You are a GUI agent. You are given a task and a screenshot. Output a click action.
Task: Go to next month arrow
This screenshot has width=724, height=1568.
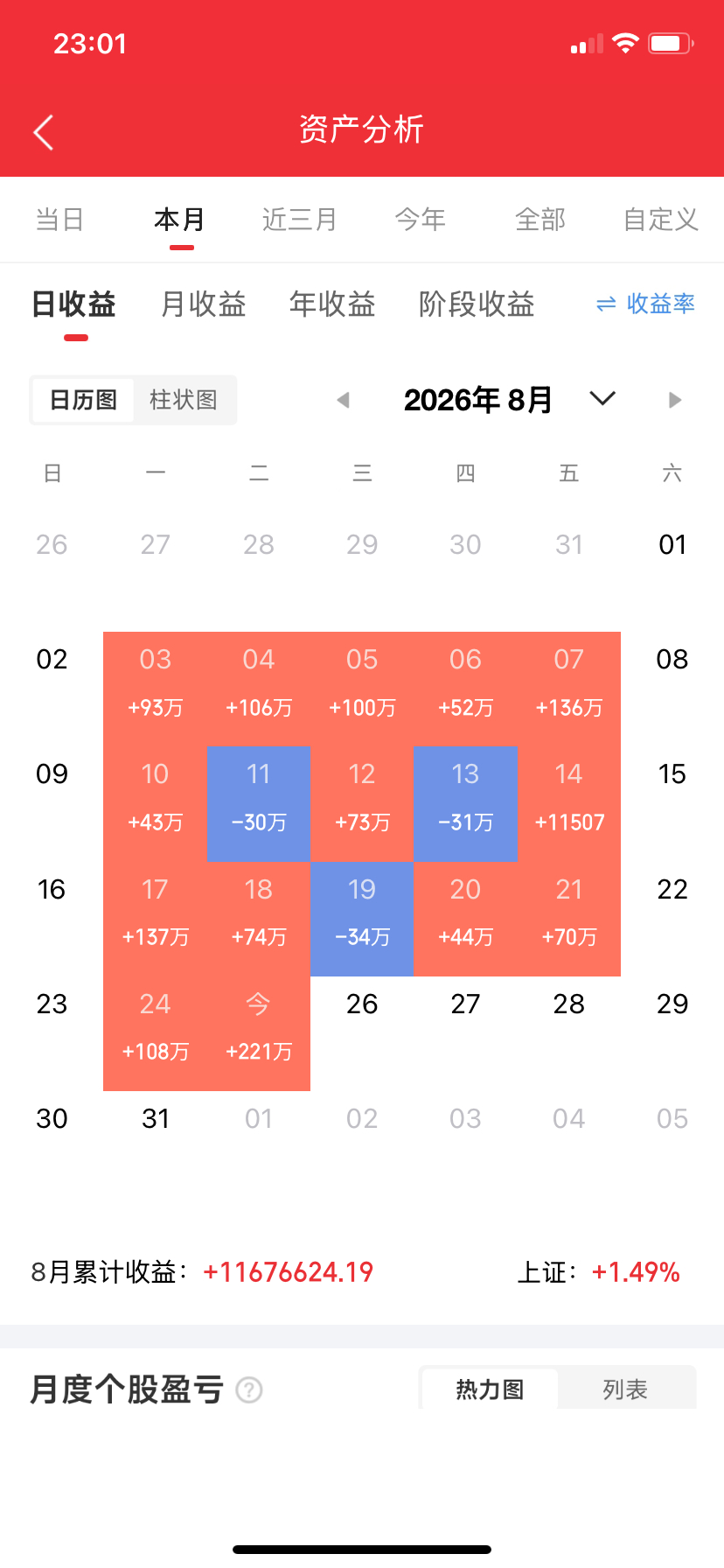click(674, 400)
